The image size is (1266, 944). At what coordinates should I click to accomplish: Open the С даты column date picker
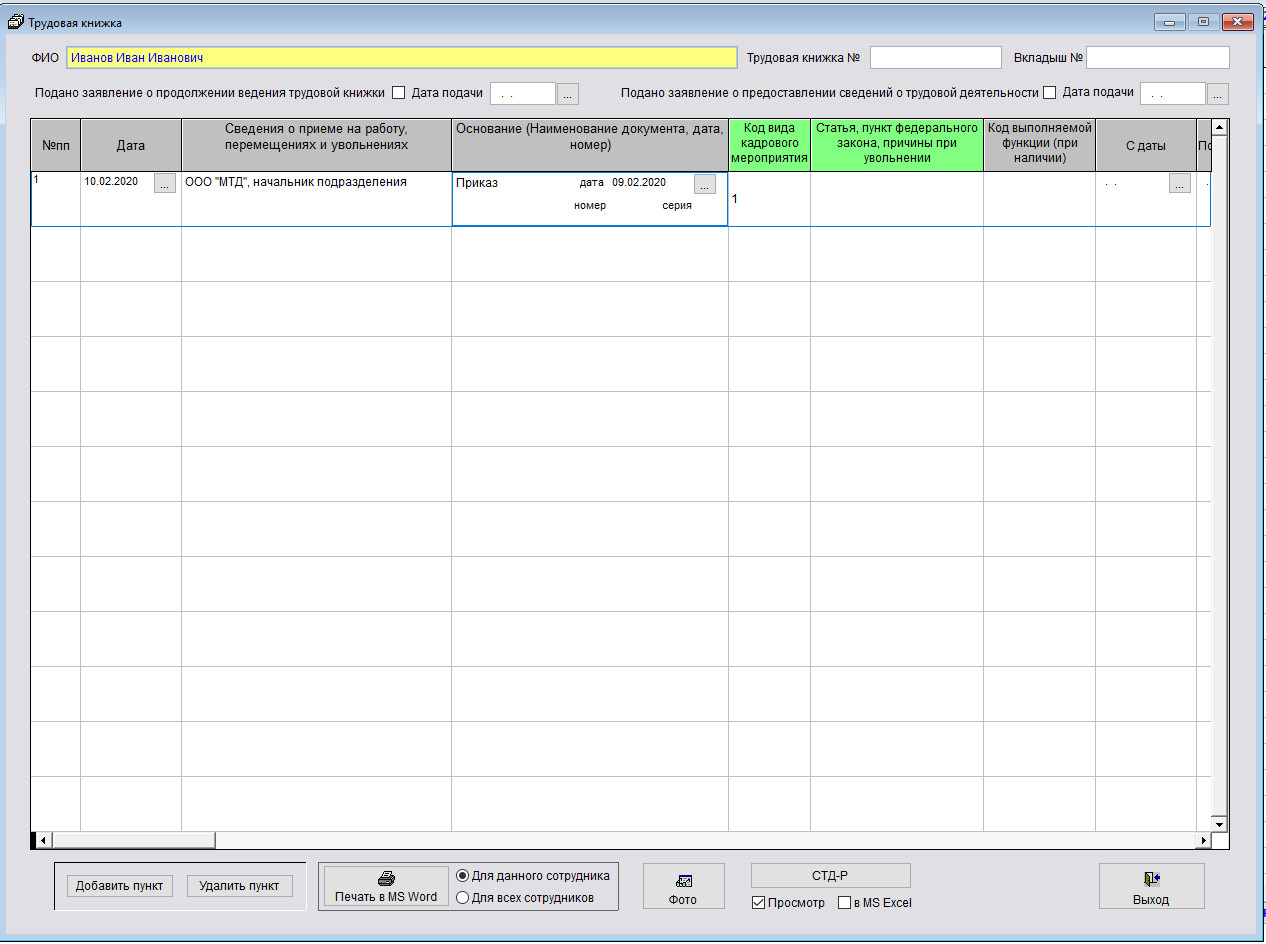tap(1180, 184)
